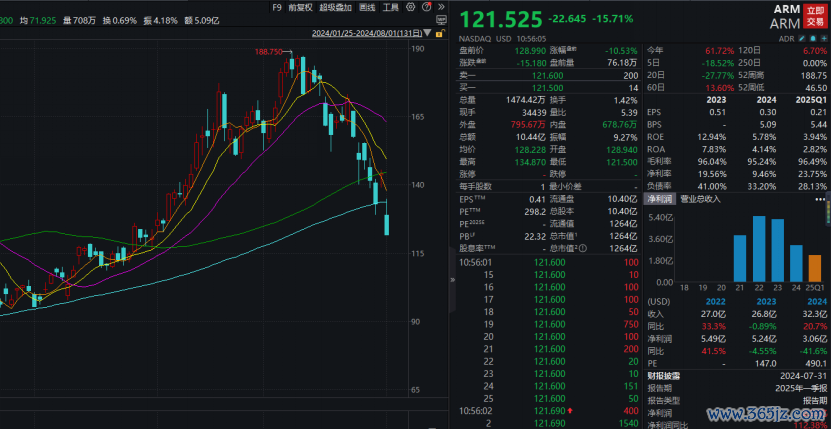Open the 工具 tools menu
The height and width of the screenshot is (429, 831).
[391, 7]
